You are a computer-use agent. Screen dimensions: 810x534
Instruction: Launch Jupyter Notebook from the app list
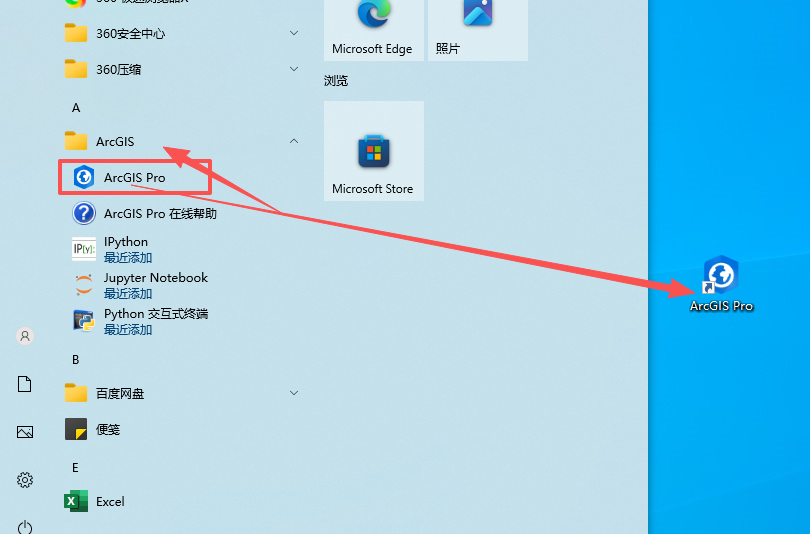pyautogui.click(x=155, y=285)
